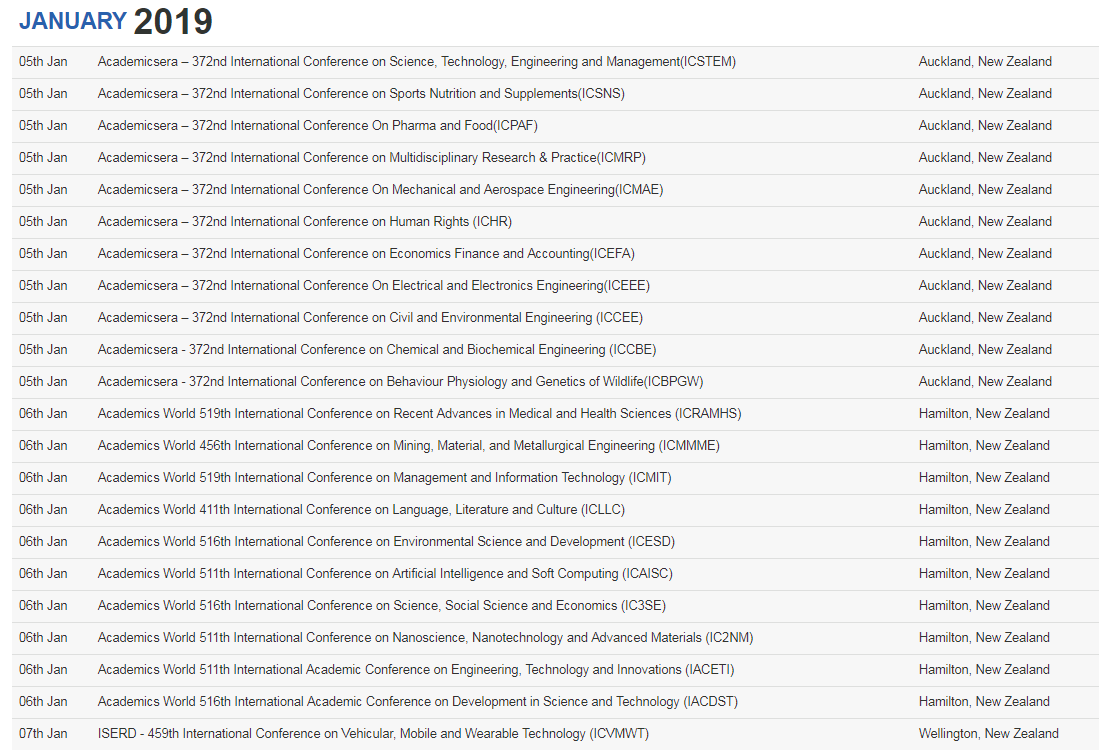
Task: Click the JANUARY 2019 heading
Action: coord(115,21)
